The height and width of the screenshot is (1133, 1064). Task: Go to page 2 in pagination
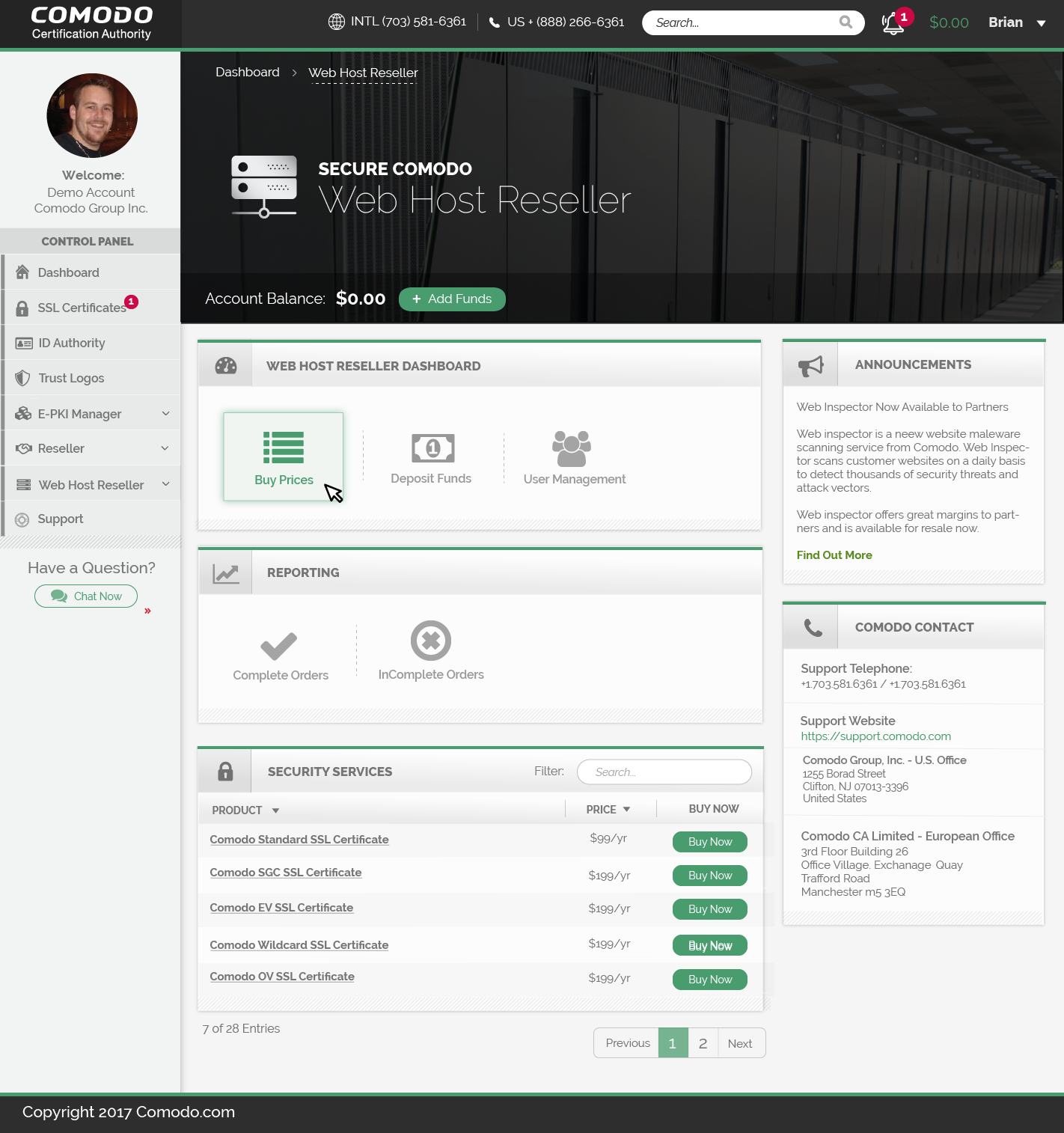tap(703, 1043)
